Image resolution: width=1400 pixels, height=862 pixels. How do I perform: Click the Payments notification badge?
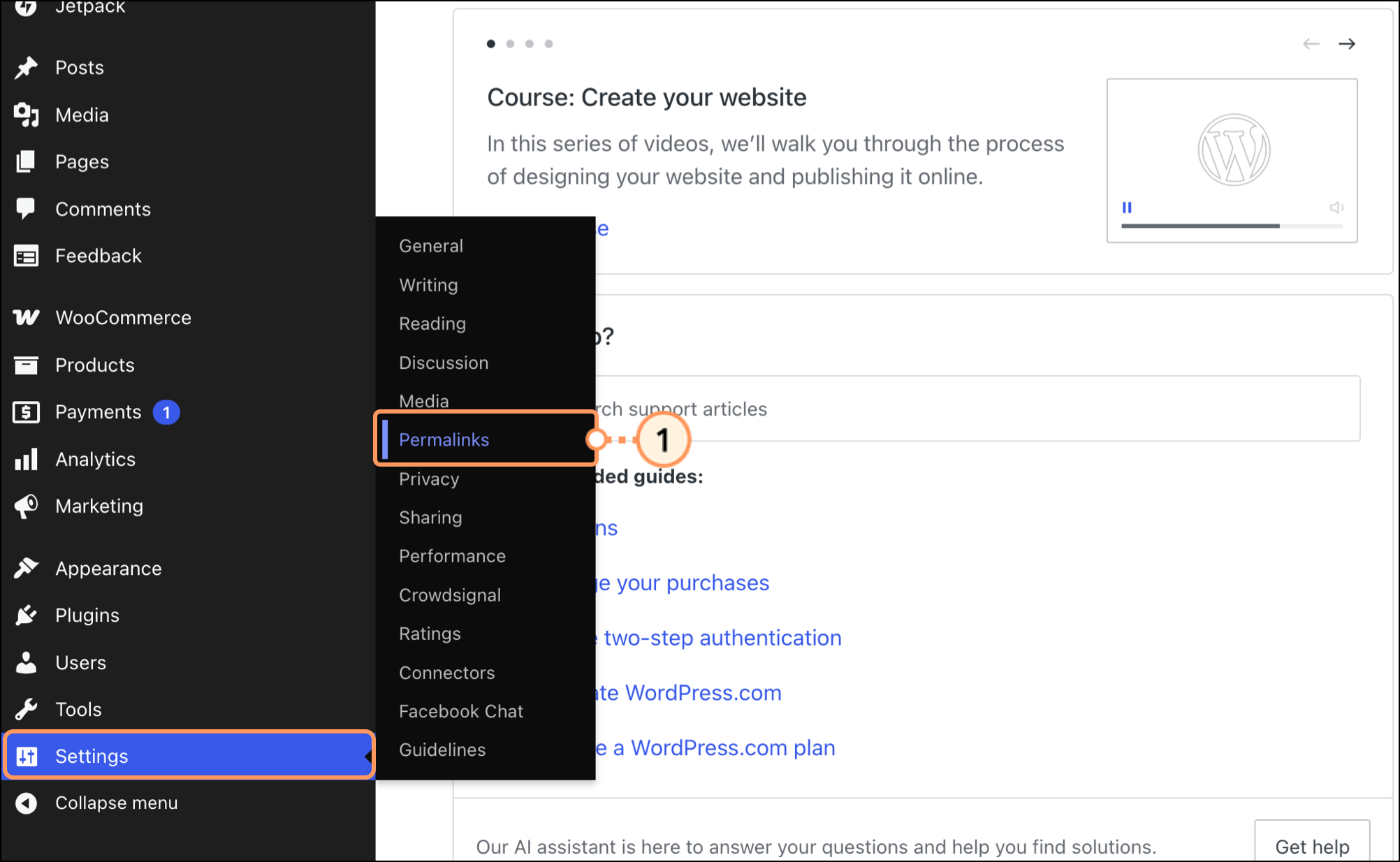[x=166, y=412]
